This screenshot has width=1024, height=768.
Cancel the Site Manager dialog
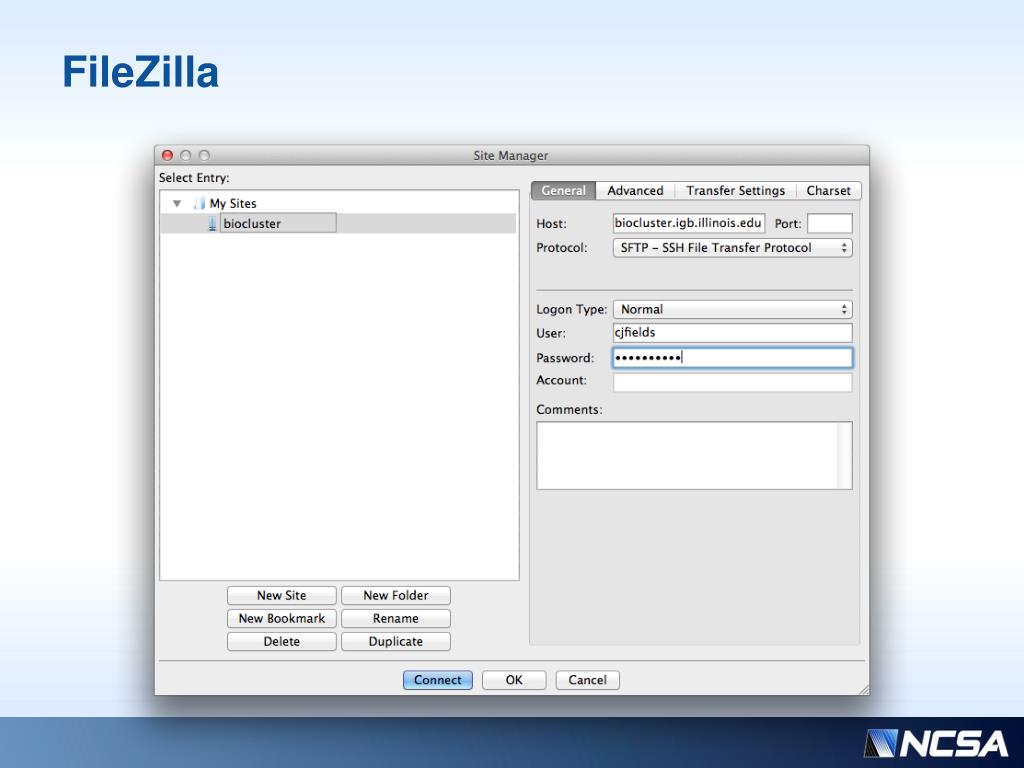coord(588,680)
